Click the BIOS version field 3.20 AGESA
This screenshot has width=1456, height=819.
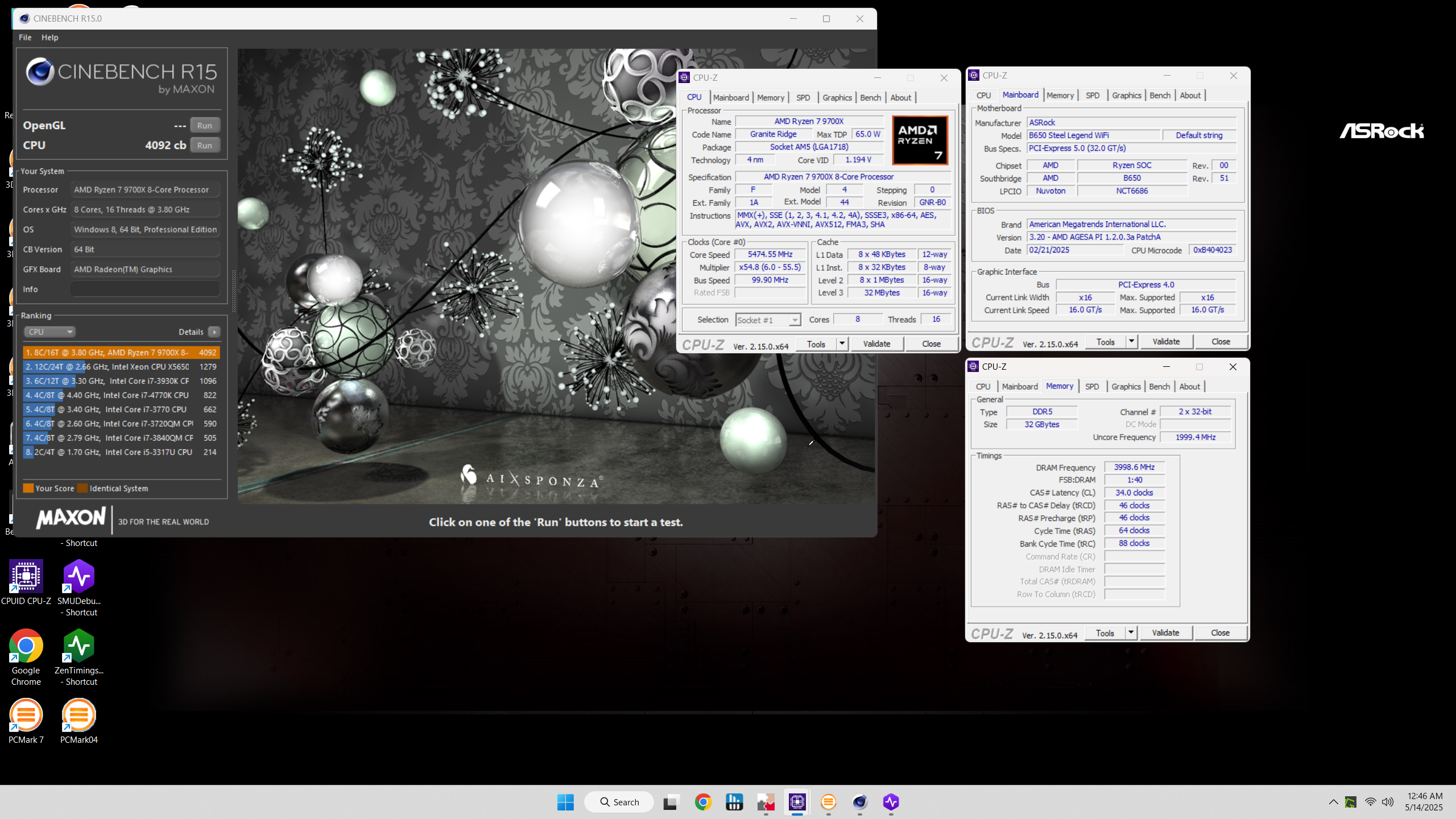coord(1131,237)
